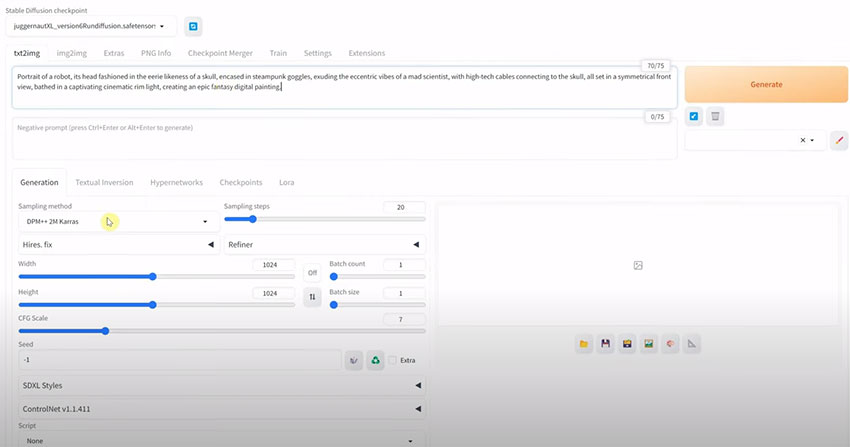Screen dimensions: 850x447
Task: Save zip archive of images
Action: tap(627, 344)
